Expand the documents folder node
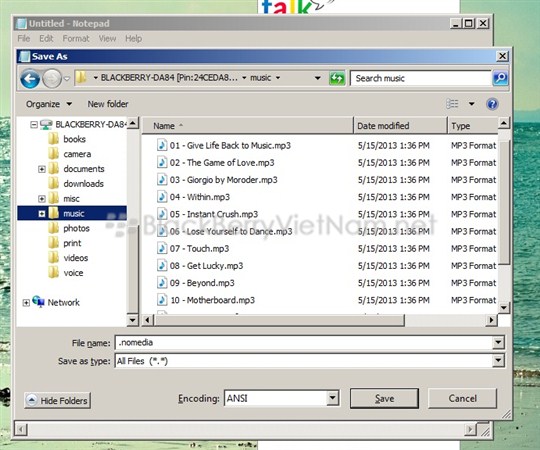The width and height of the screenshot is (540, 450). (x=42, y=169)
